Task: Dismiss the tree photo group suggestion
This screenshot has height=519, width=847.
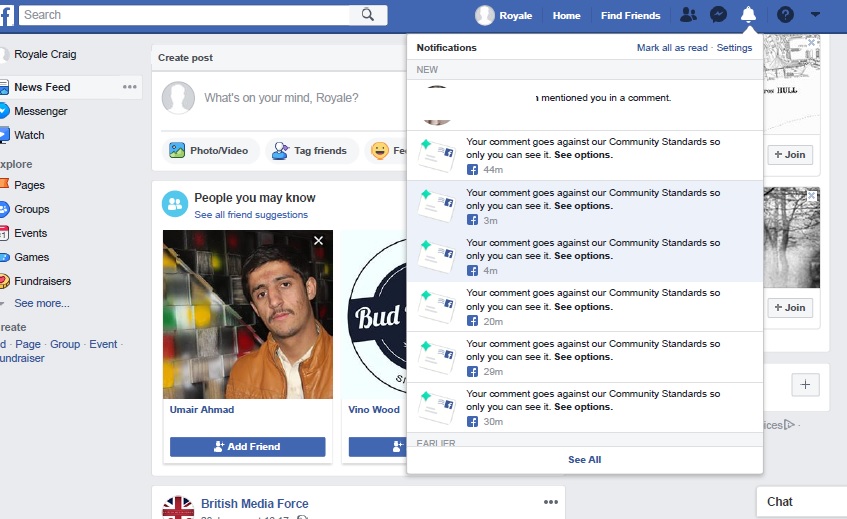Action: (811, 196)
